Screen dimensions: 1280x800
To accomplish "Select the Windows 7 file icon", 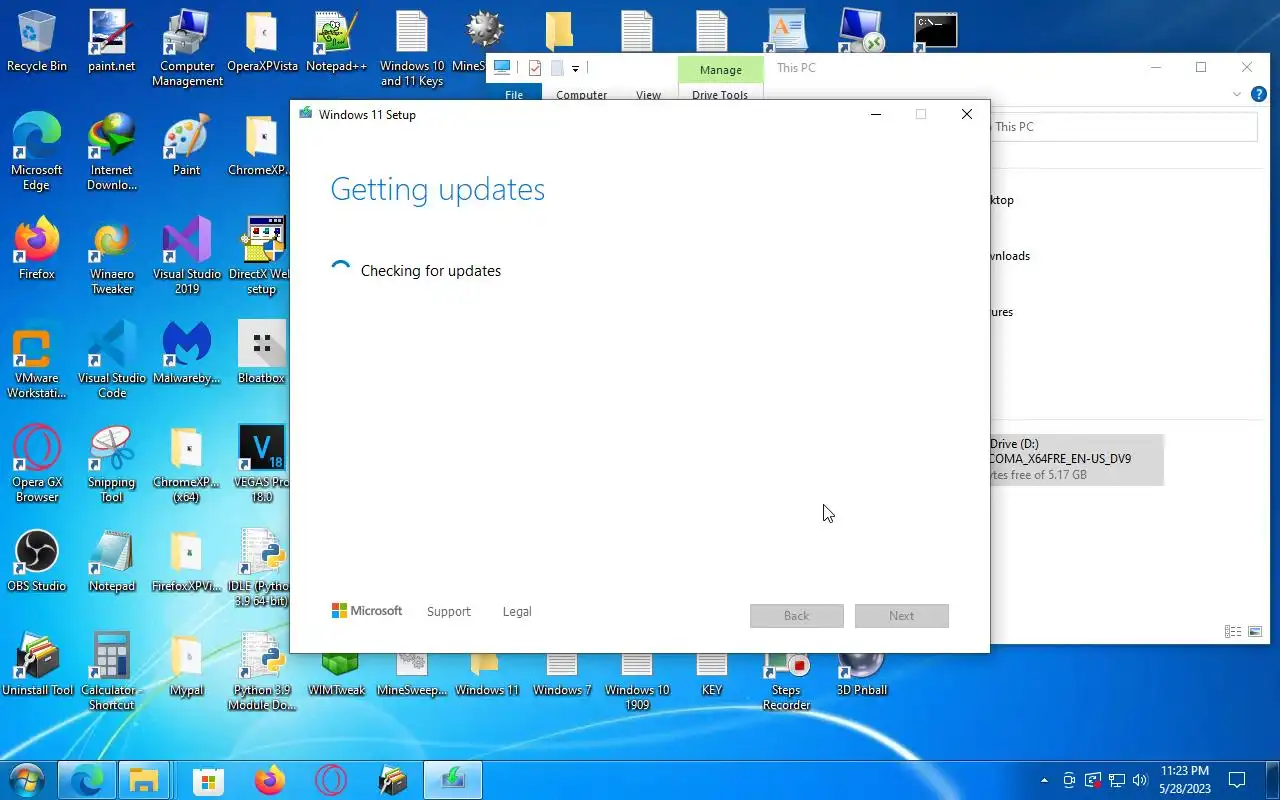I will [x=562, y=675].
